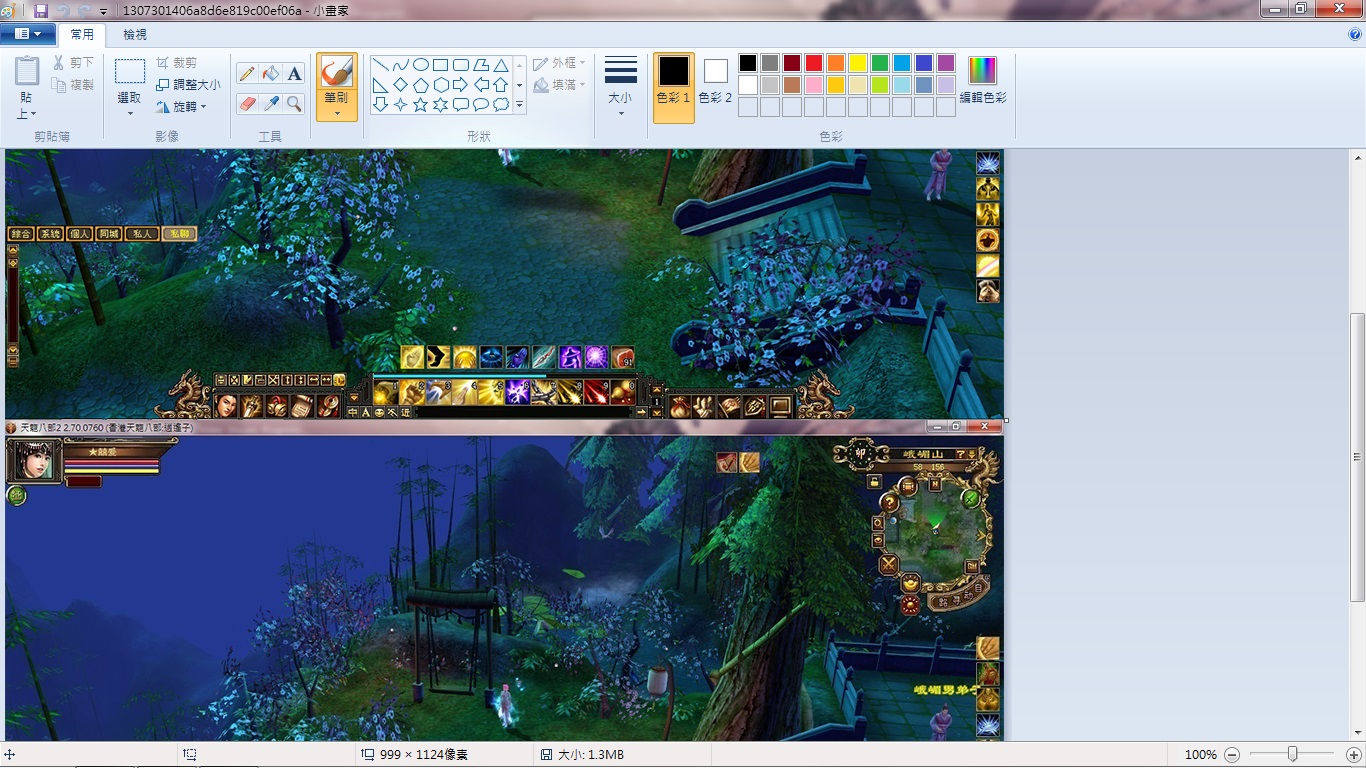Pick the orange color swatch
1366x768 pixels.
[x=836, y=63]
